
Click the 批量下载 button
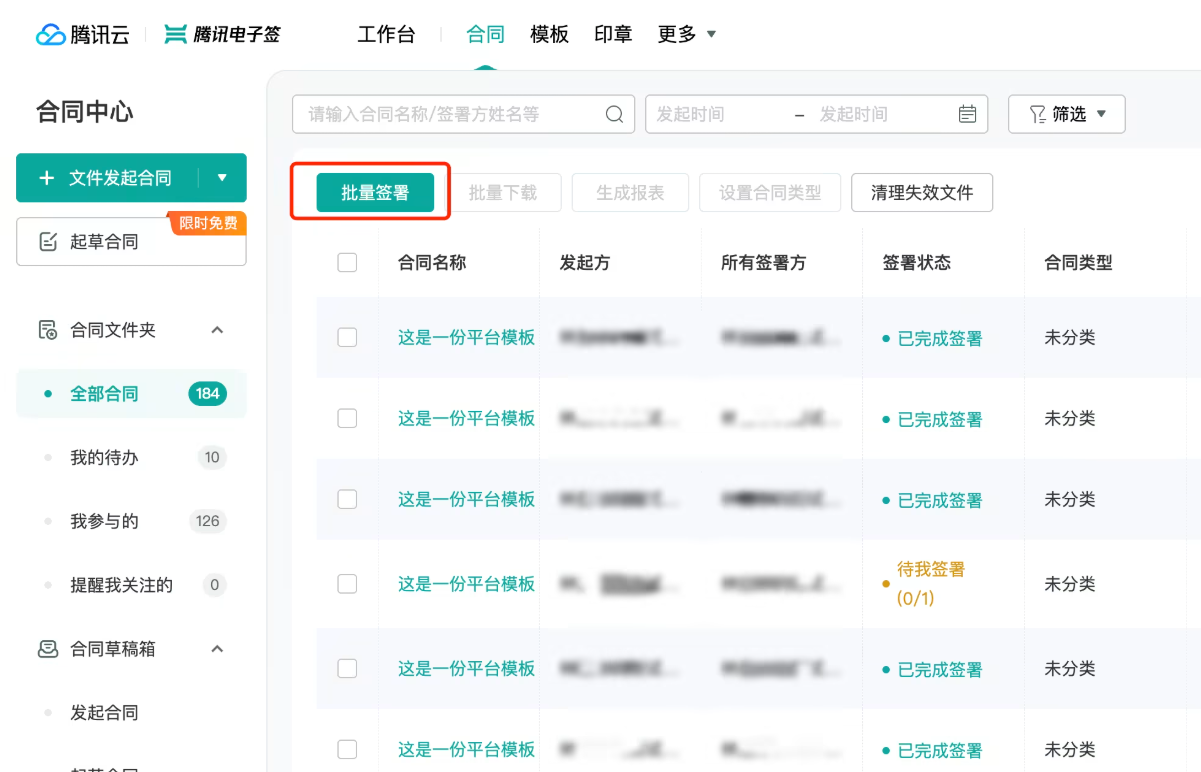[x=503, y=193]
